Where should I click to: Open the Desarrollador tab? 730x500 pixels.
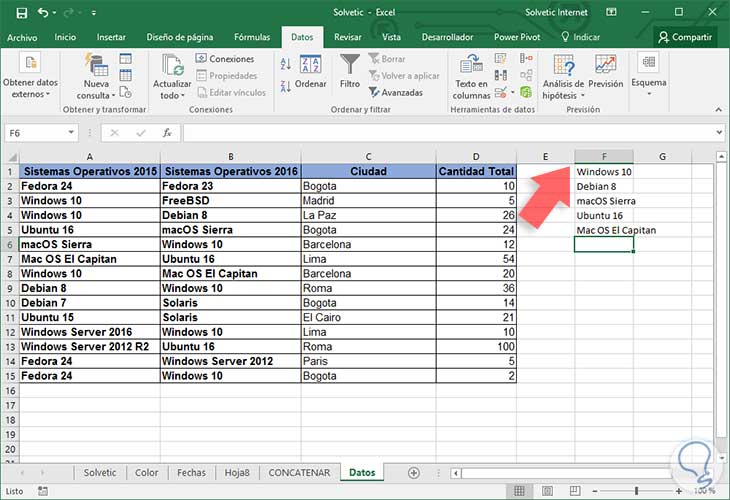447,37
